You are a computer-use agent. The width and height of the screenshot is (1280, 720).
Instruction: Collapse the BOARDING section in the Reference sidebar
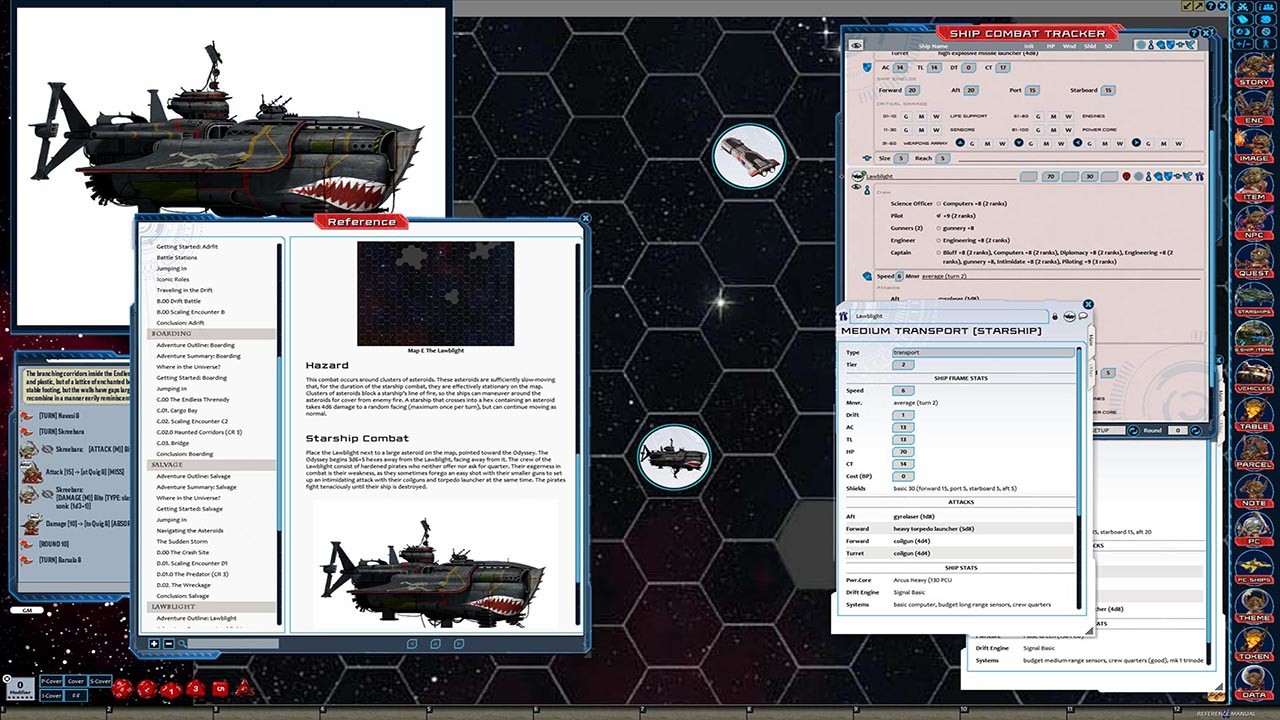172,333
